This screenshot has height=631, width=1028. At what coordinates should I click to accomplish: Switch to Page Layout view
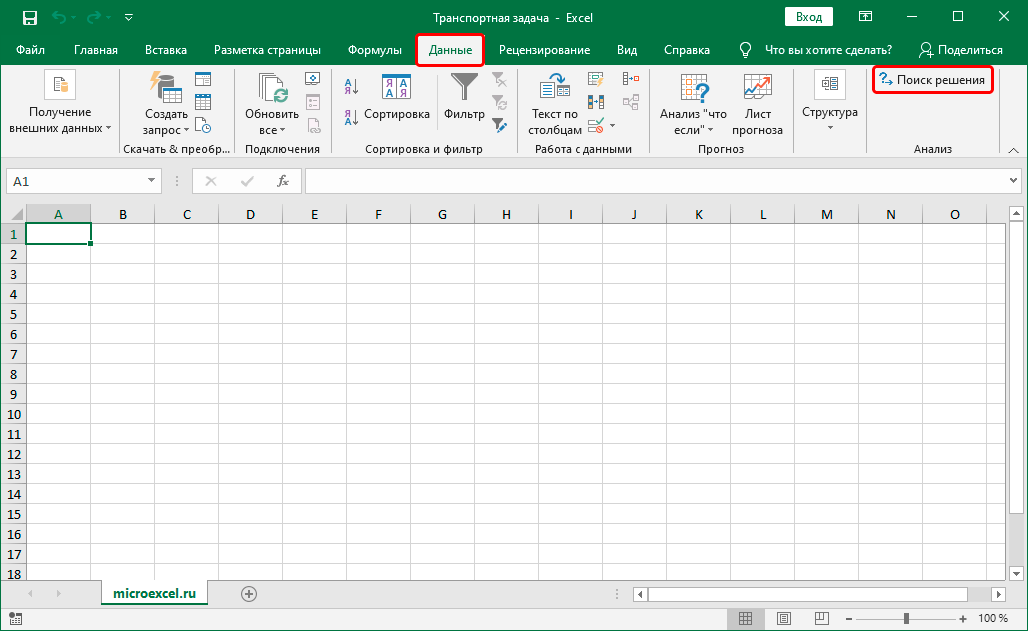784,619
